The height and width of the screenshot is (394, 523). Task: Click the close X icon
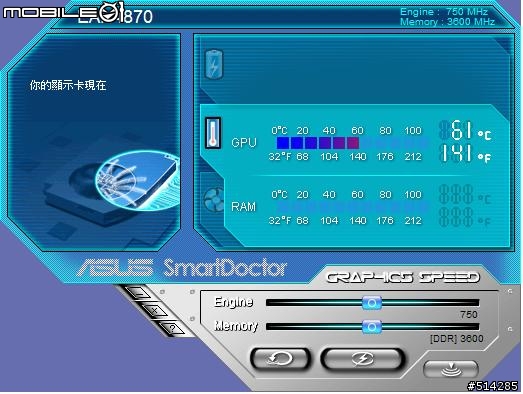[x=155, y=310]
